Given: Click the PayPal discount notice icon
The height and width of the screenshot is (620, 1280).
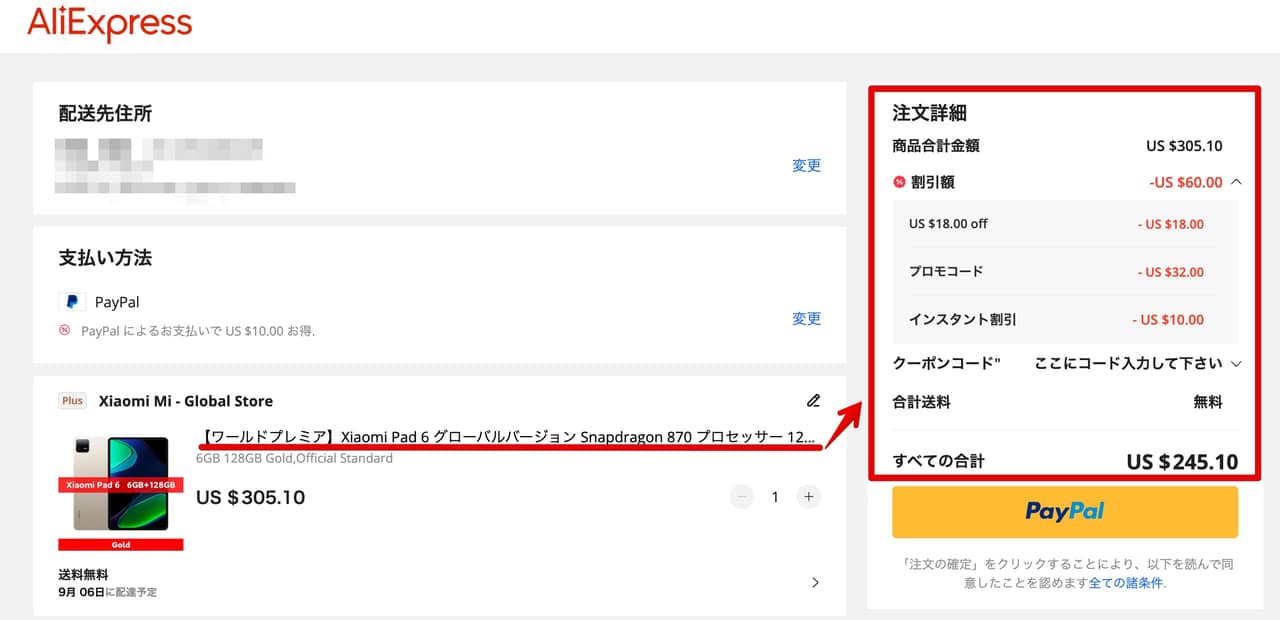Looking at the screenshot, I should tap(65, 330).
